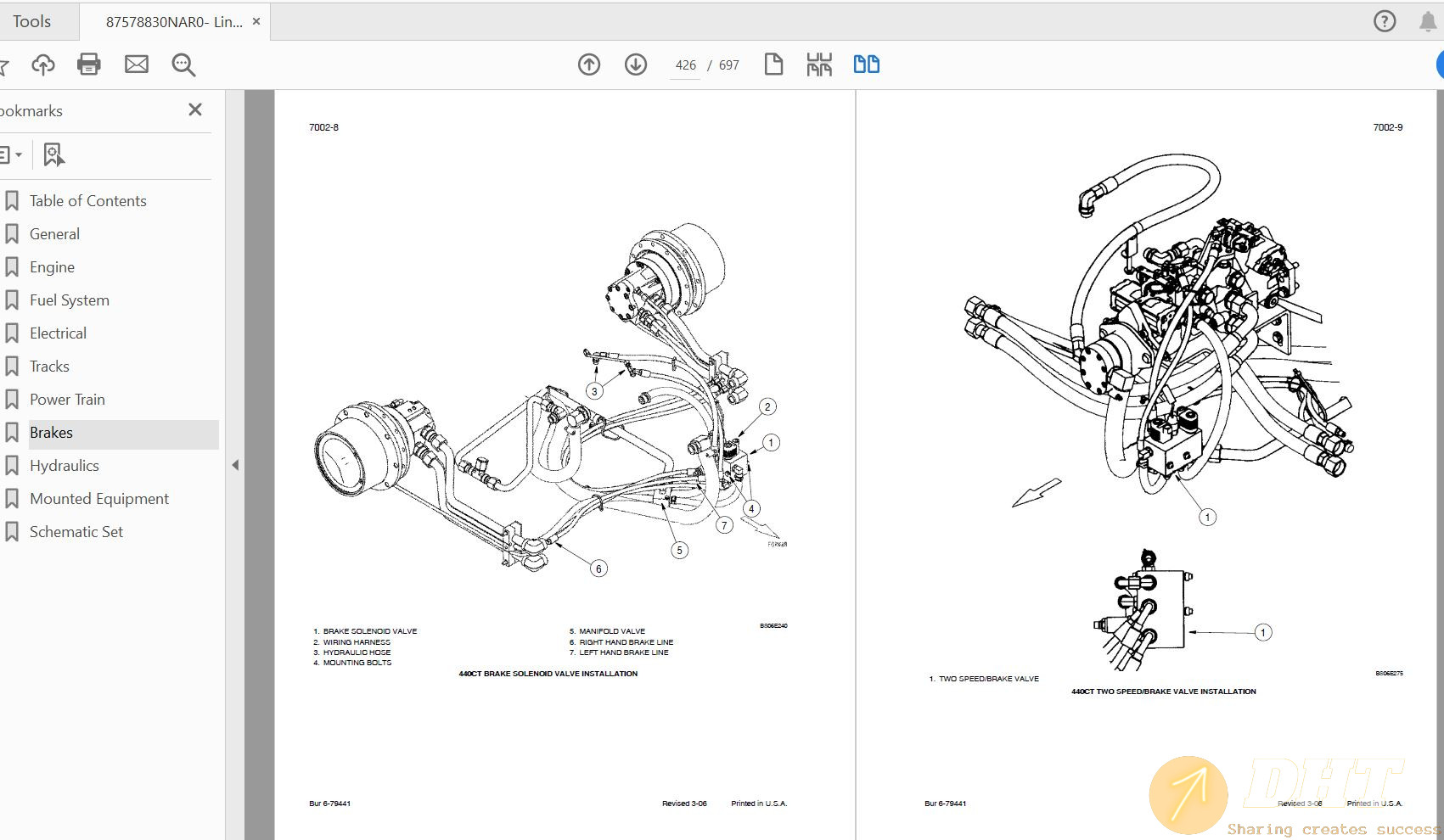Viewport: 1444px width, 840px height.
Task: Send file by email envelope icon
Action: 137,64
